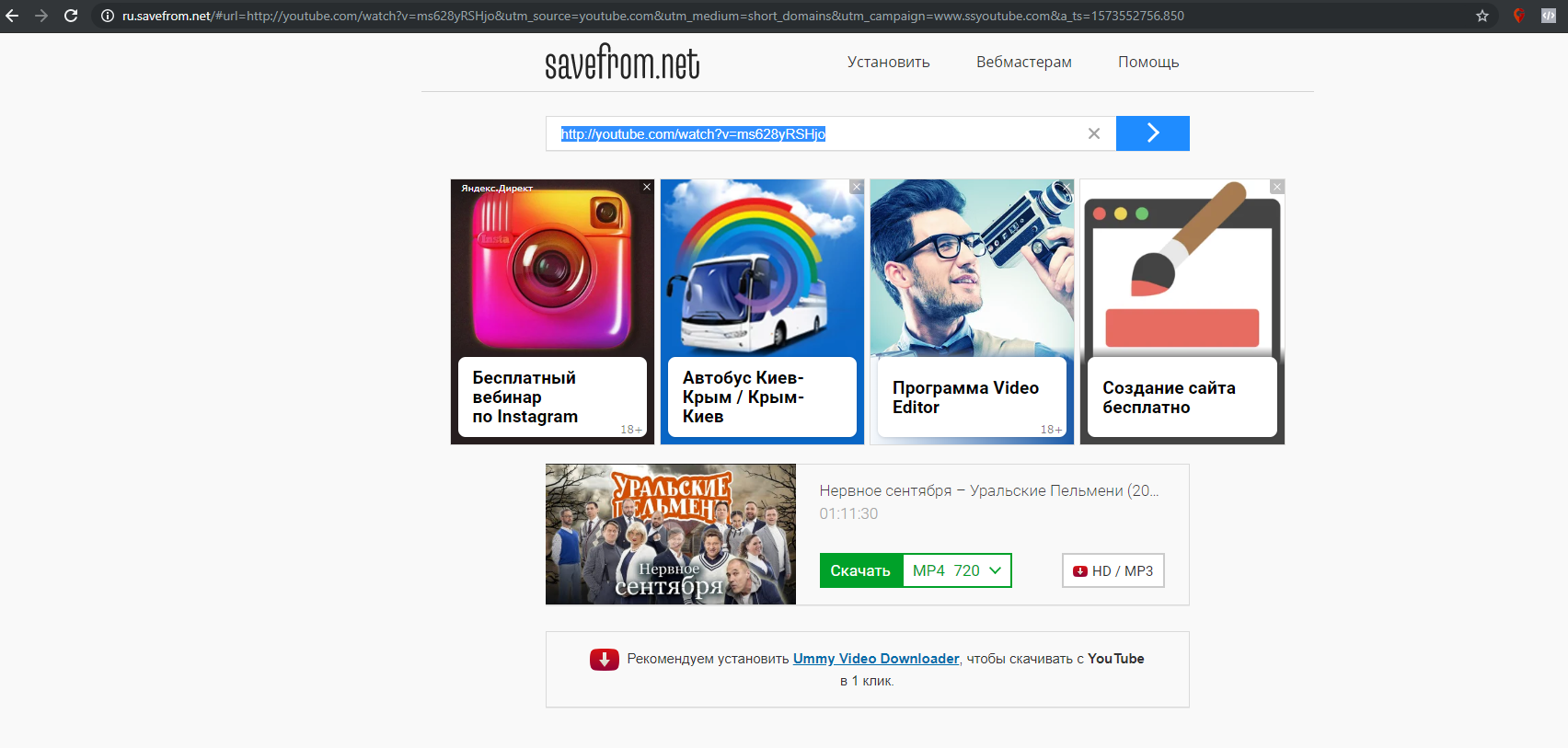Close the Instagram webinar ad
The width and height of the screenshot is (1568, 748).
coord(647,187)
